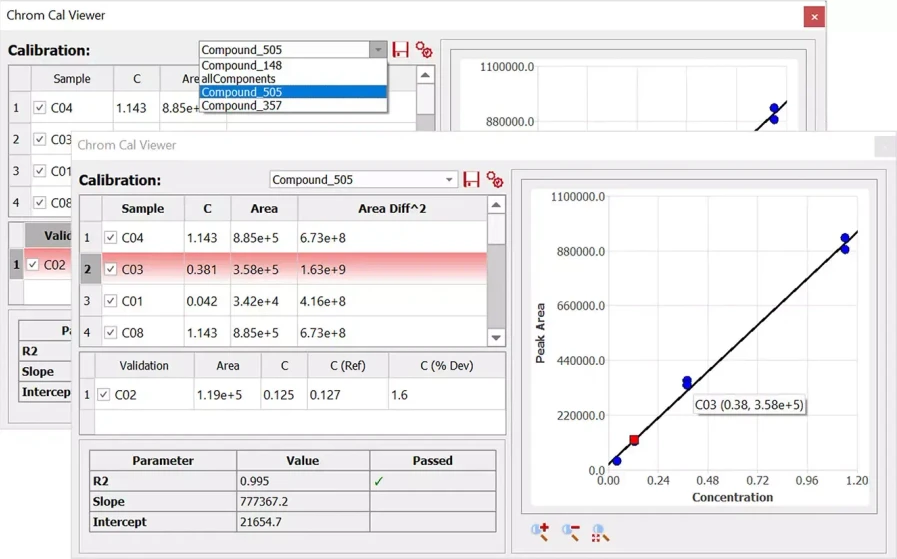Click the Area Diff^2 column header
This screenshot has width=897, height=559.
[x=392, y=209]
